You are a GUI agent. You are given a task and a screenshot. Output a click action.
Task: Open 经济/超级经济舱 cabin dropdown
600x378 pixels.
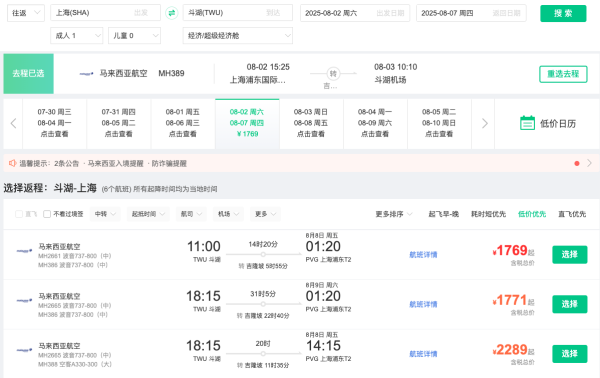tap(238, 36)
